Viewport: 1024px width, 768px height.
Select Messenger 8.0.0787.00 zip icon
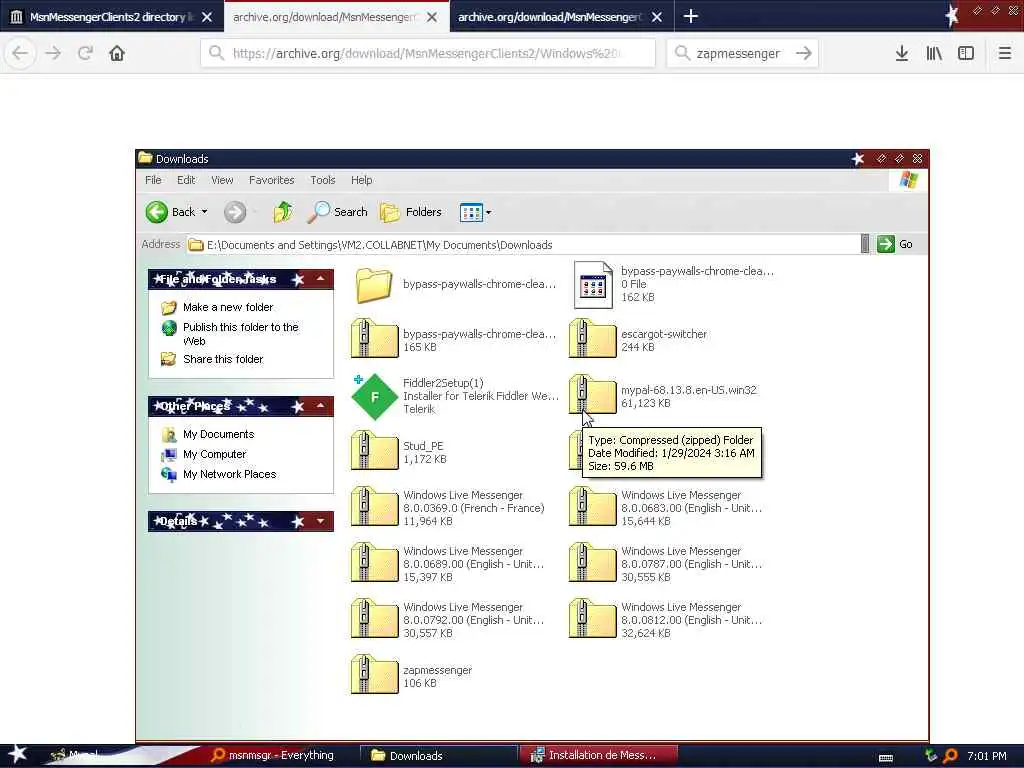coord(592,562)
